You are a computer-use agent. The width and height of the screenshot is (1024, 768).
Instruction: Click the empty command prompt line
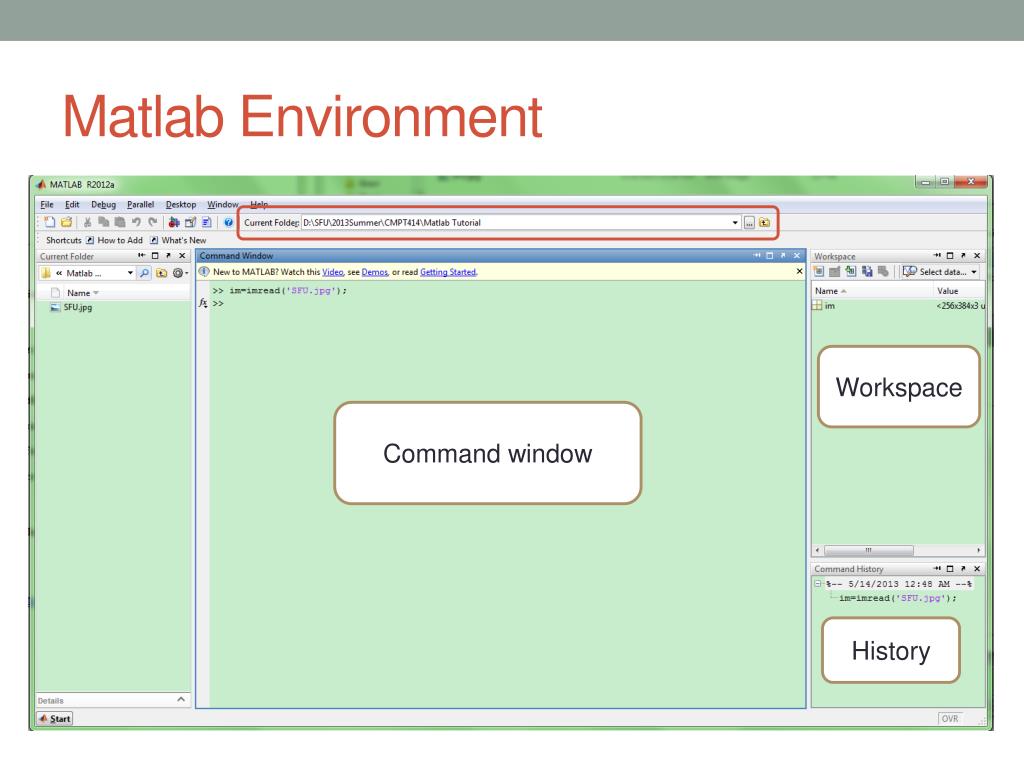[x=509, y=304]
